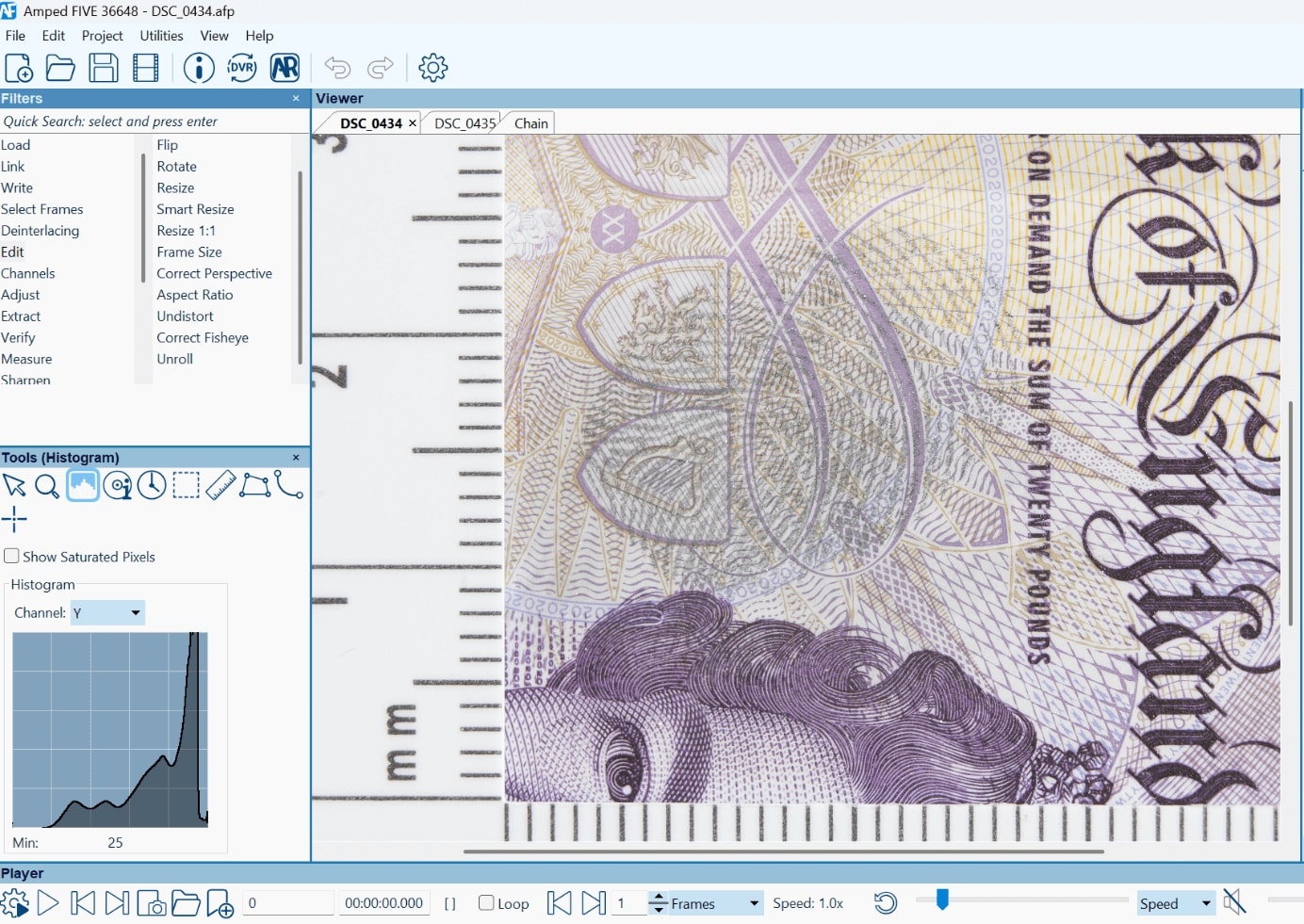This screenshot has width=1304, height=924.
Task: Jump to last frame button
Action: click(117, 903)
